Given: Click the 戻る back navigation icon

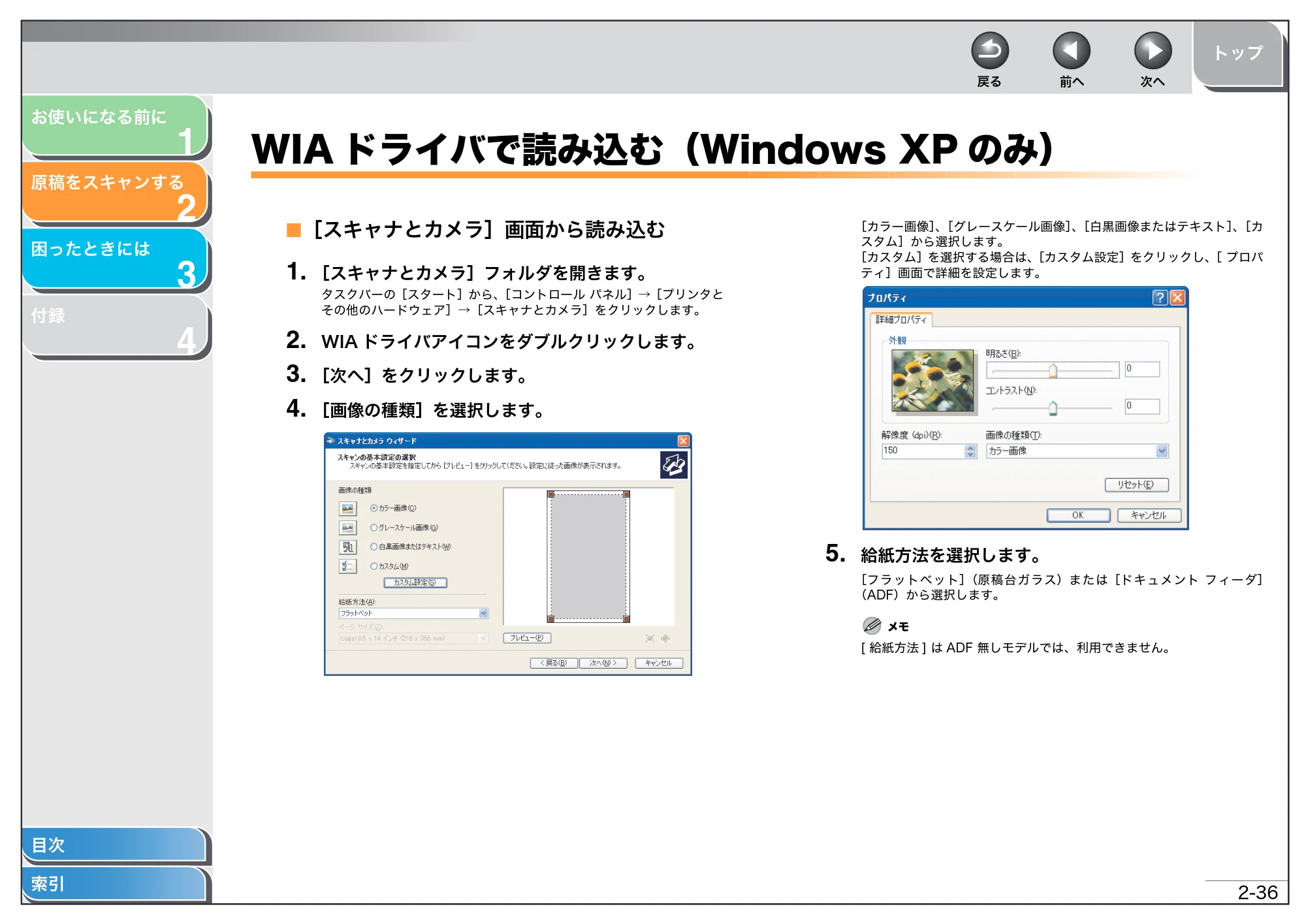Looking at the screenshot, I should 989,50.
